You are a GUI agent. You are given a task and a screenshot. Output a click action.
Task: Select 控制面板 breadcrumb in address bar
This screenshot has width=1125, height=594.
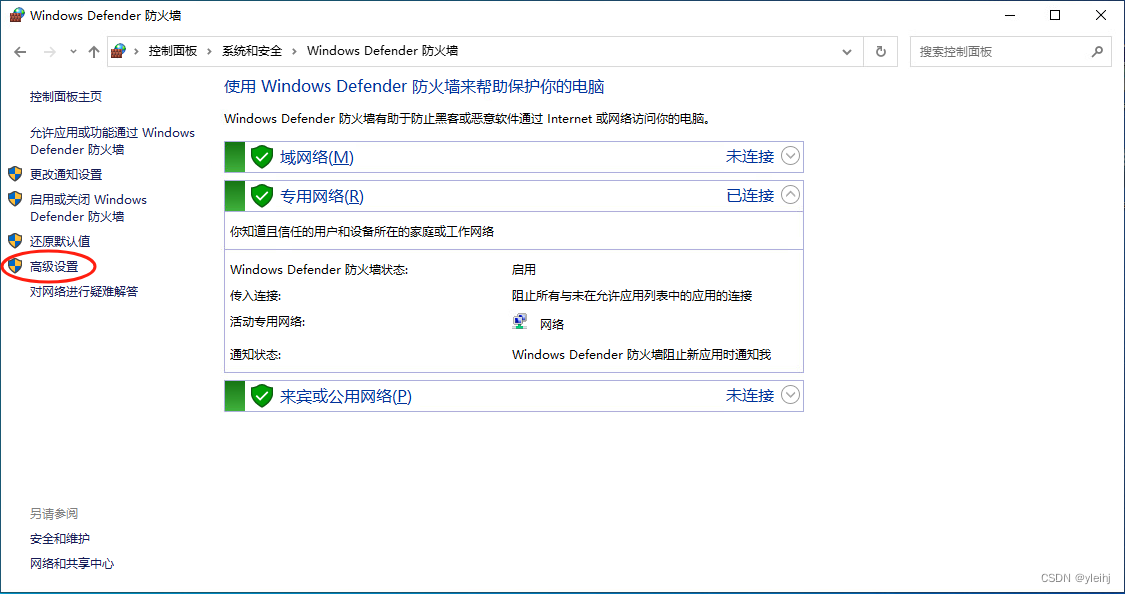coord(173,51)
